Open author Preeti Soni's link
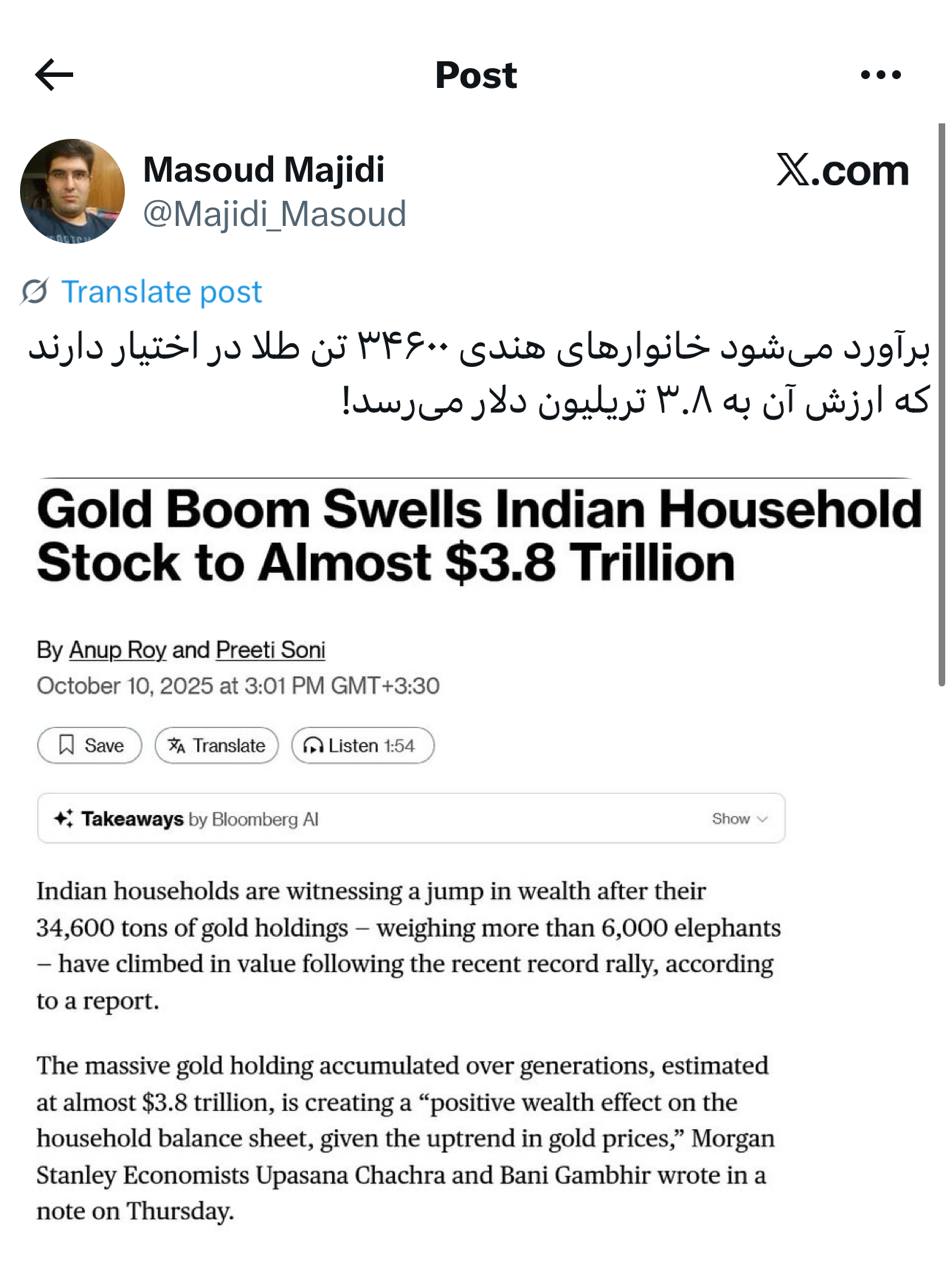The width and height of the screenshot is (952, 1280). pos(270,650)
